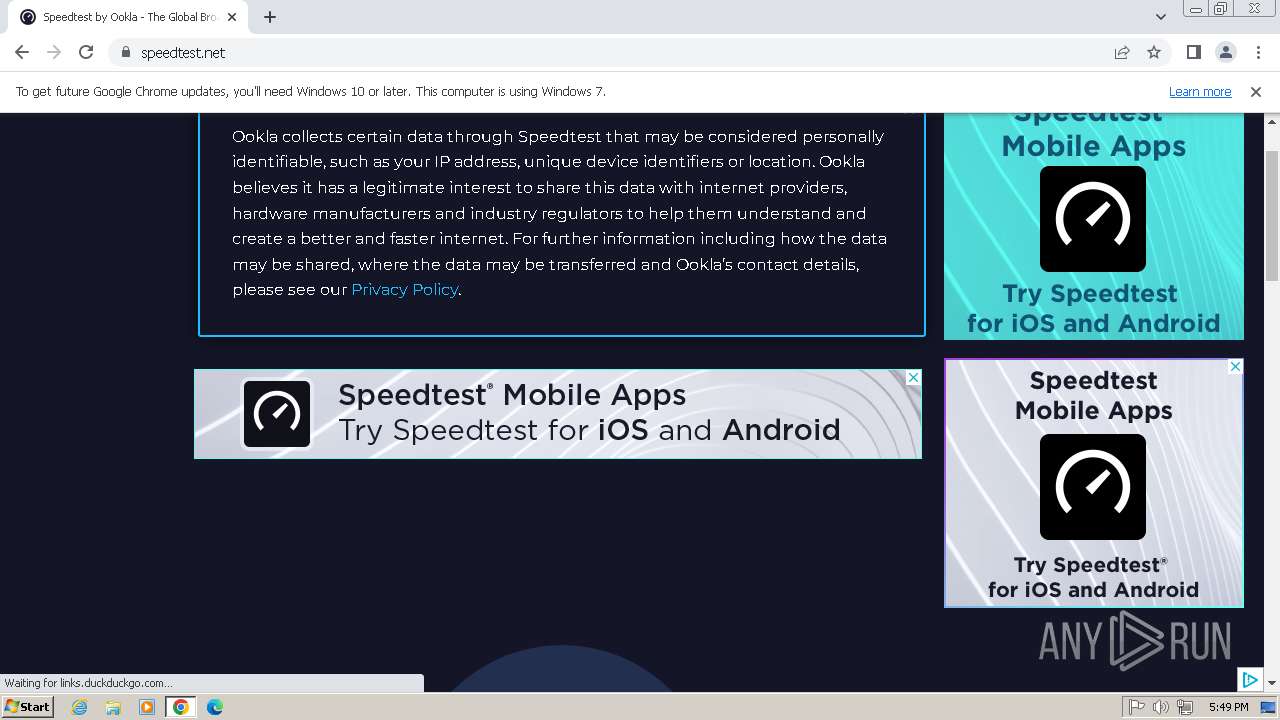View site information lock icon

(x=126, y=52)
